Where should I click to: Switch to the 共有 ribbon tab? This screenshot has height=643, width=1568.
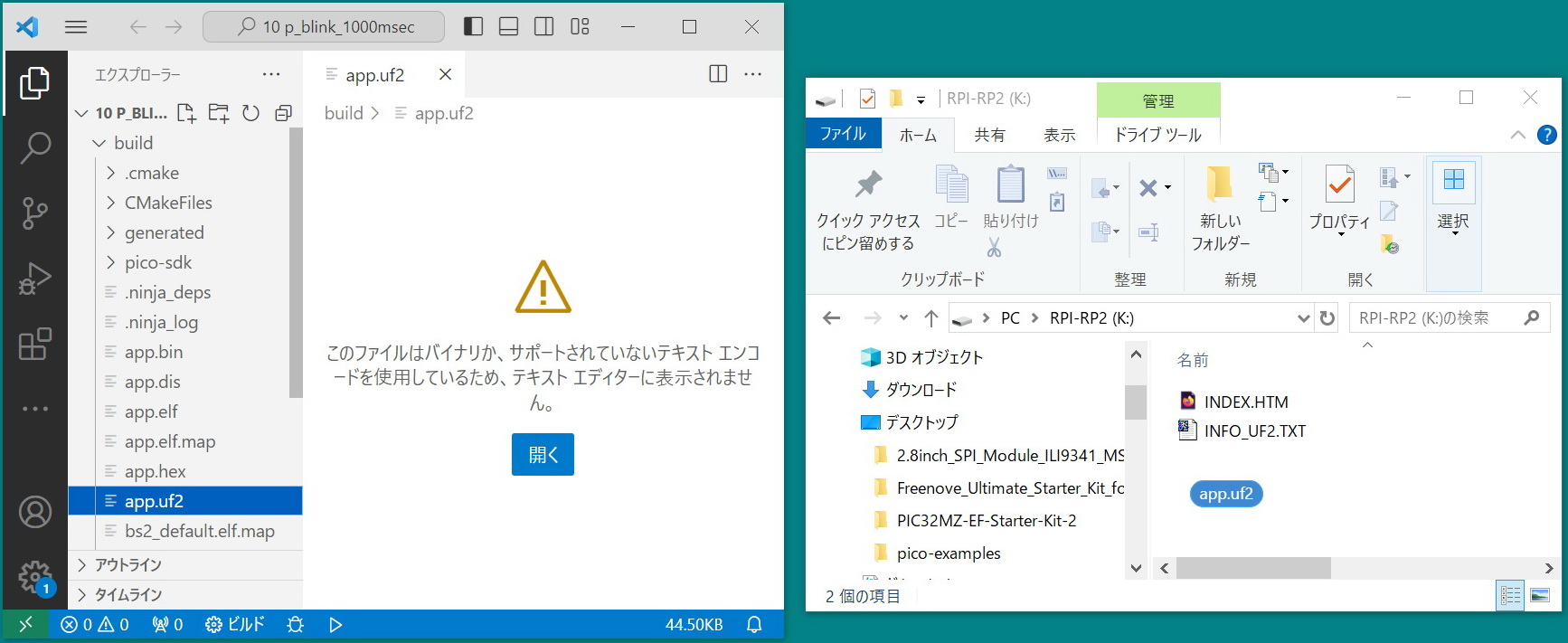(x=989, y=135)
